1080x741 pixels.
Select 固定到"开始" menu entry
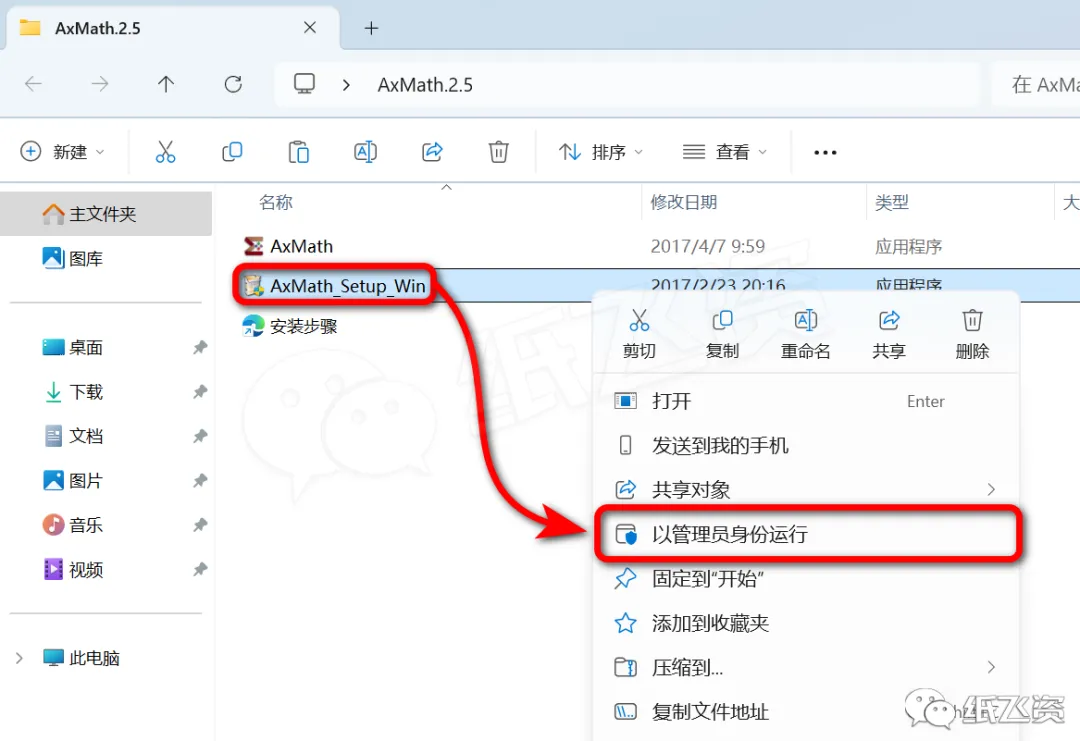[x=806, y=578]
